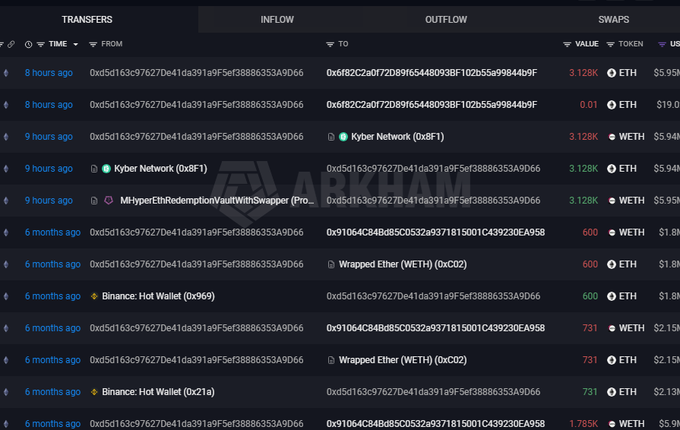Open the OUTFLOW tab
680x430 pixels.
pos(446,20)
